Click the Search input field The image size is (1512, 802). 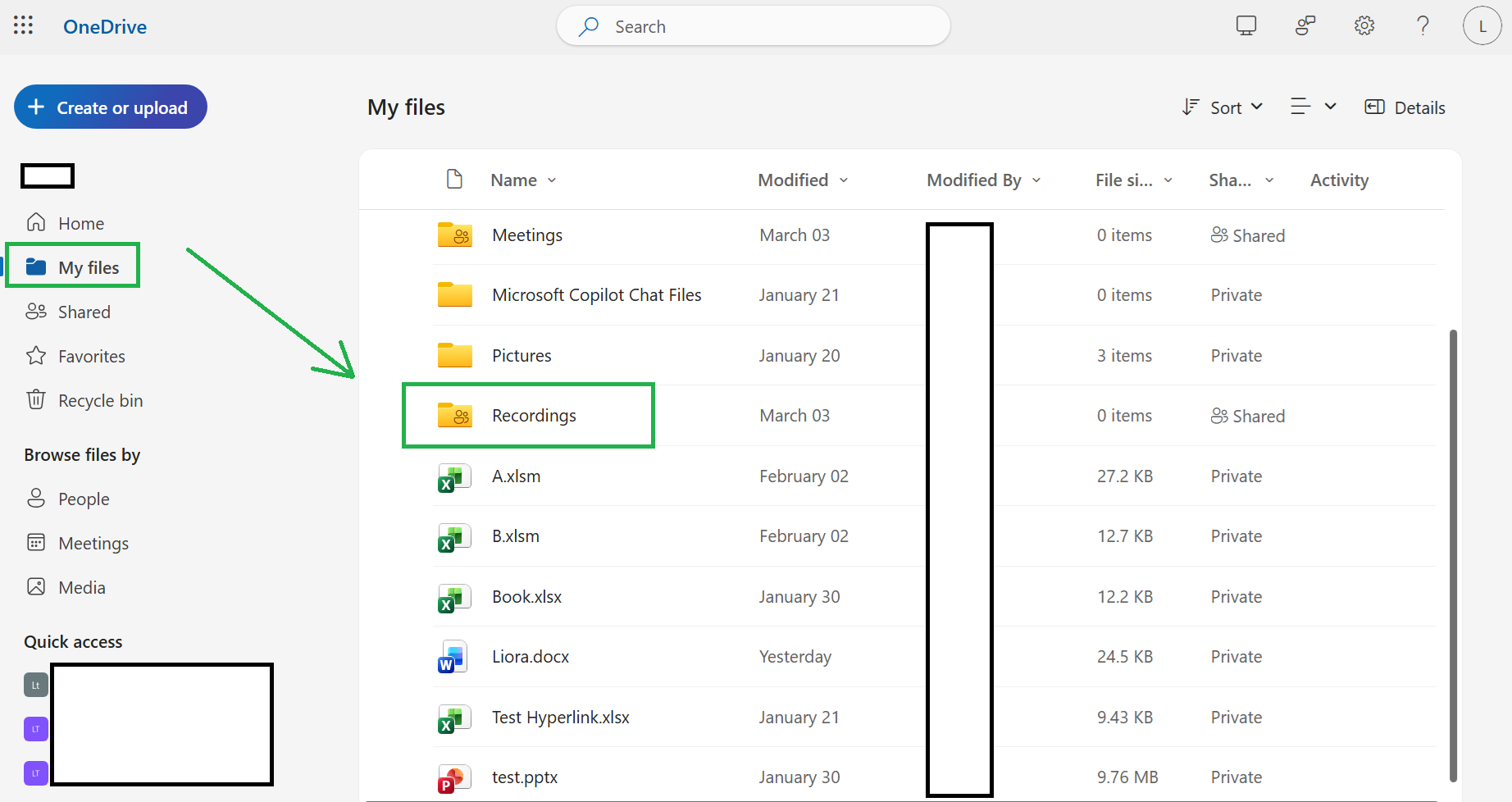coord(754,26)
